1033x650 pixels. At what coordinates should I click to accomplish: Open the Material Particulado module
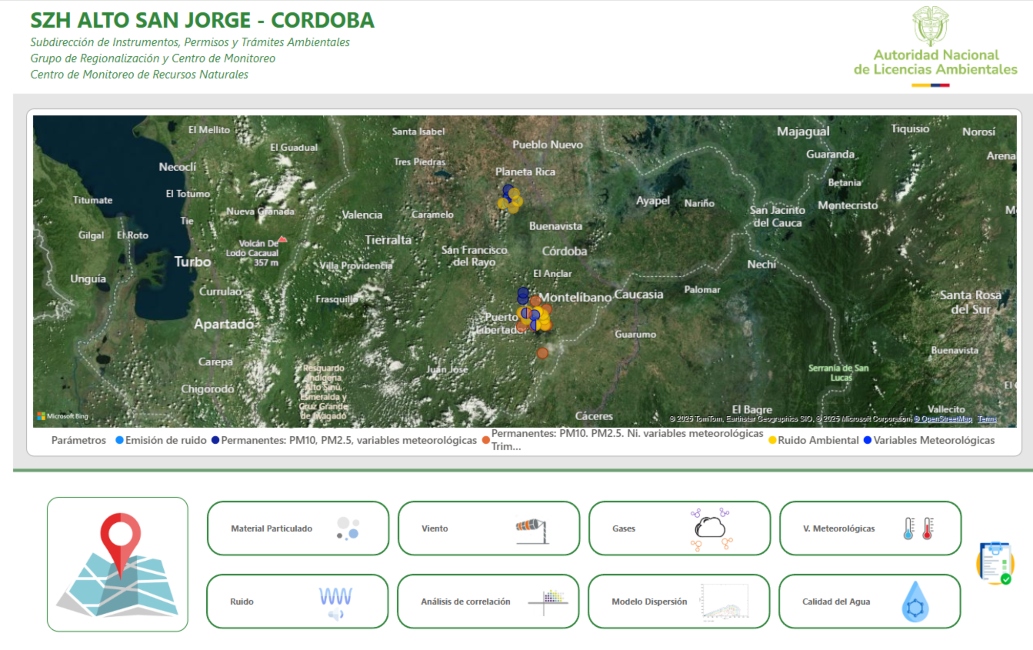click(x=297, y=528)
